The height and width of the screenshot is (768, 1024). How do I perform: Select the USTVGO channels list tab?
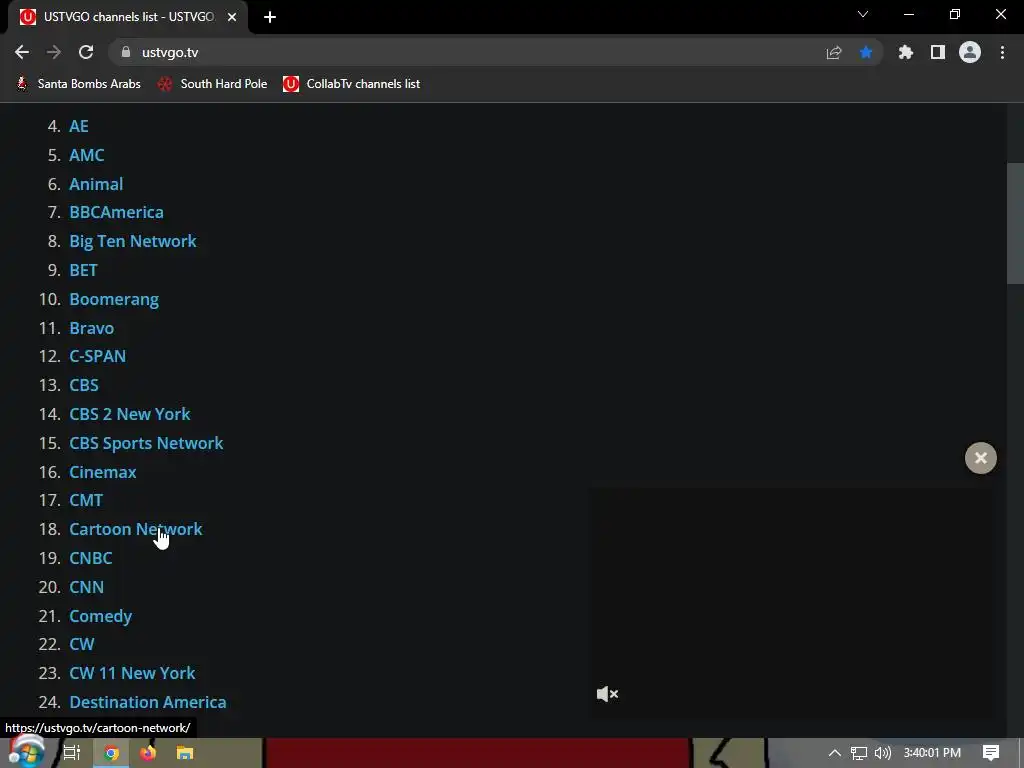click(x=128, y=17)
